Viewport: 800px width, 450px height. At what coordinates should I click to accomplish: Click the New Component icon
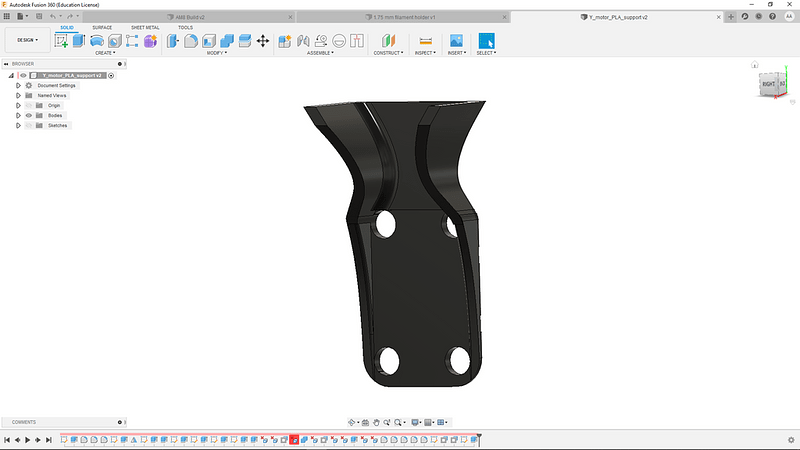(285, 41)
